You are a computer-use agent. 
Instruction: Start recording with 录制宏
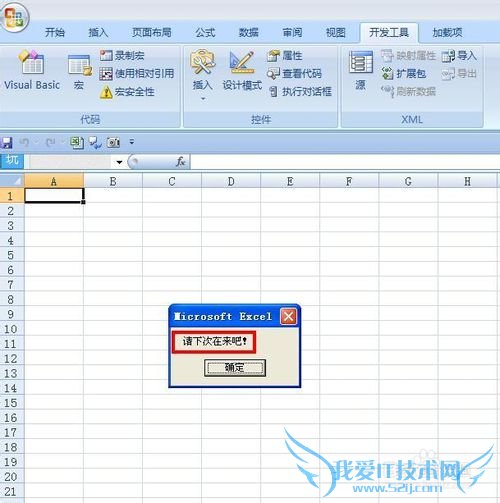[122, 55]
